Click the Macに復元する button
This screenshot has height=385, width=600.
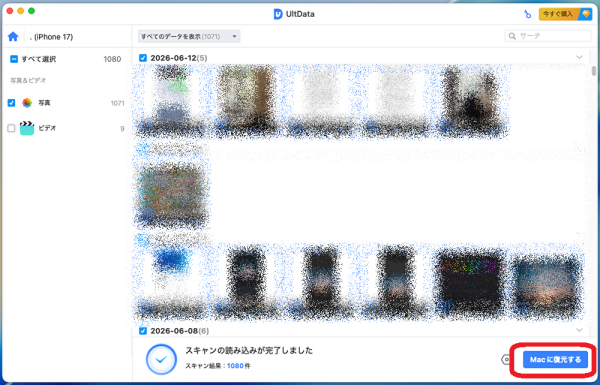[x=555, y=359]
